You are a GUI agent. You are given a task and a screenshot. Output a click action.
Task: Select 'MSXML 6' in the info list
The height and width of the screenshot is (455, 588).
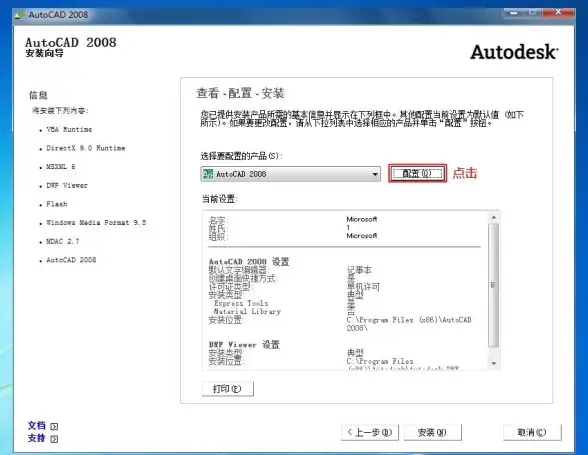(x=60, y=167)
